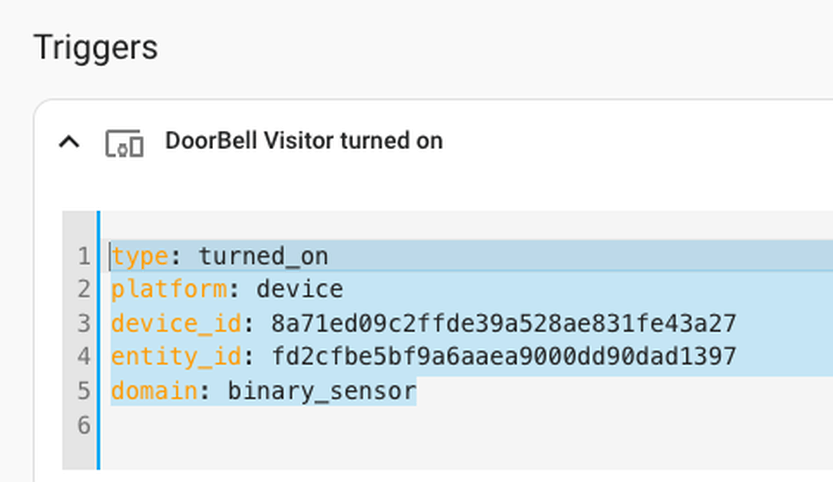
Task: Click line number 2 in gutter
Action: click(83, 290)
